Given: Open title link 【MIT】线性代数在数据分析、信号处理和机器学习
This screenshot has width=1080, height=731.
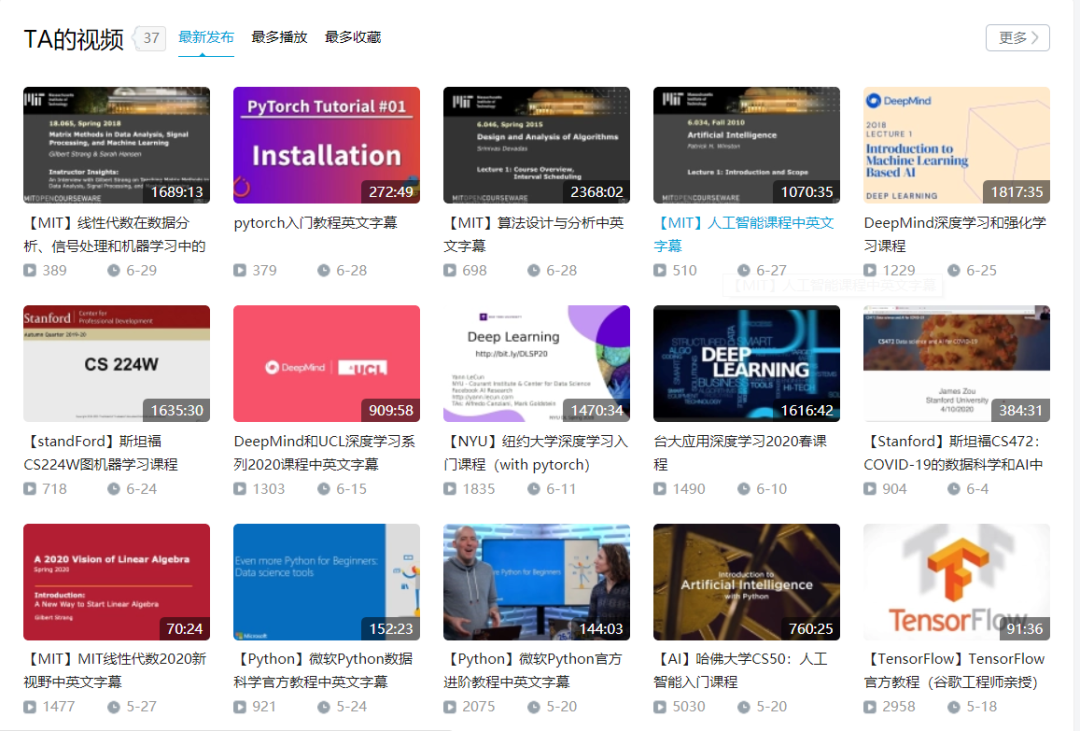Looking at the screenshot, I should pos(115,234).
